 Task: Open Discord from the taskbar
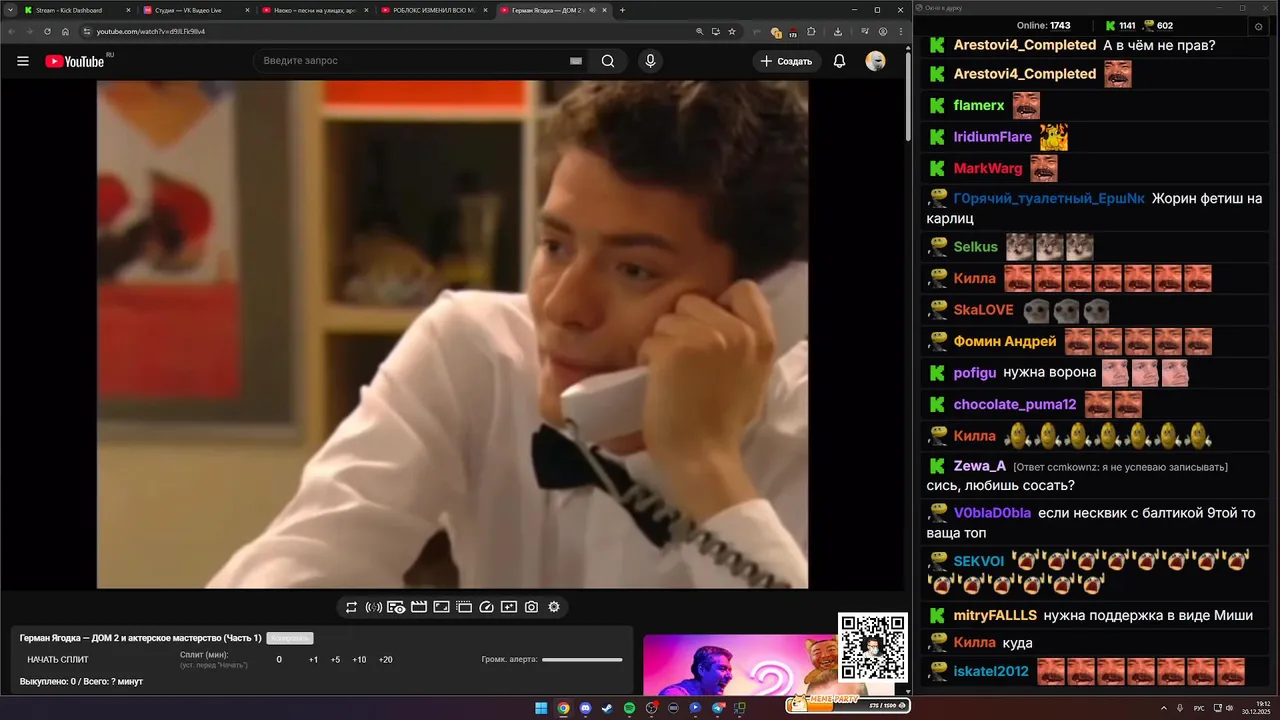[x=585, y=708]
